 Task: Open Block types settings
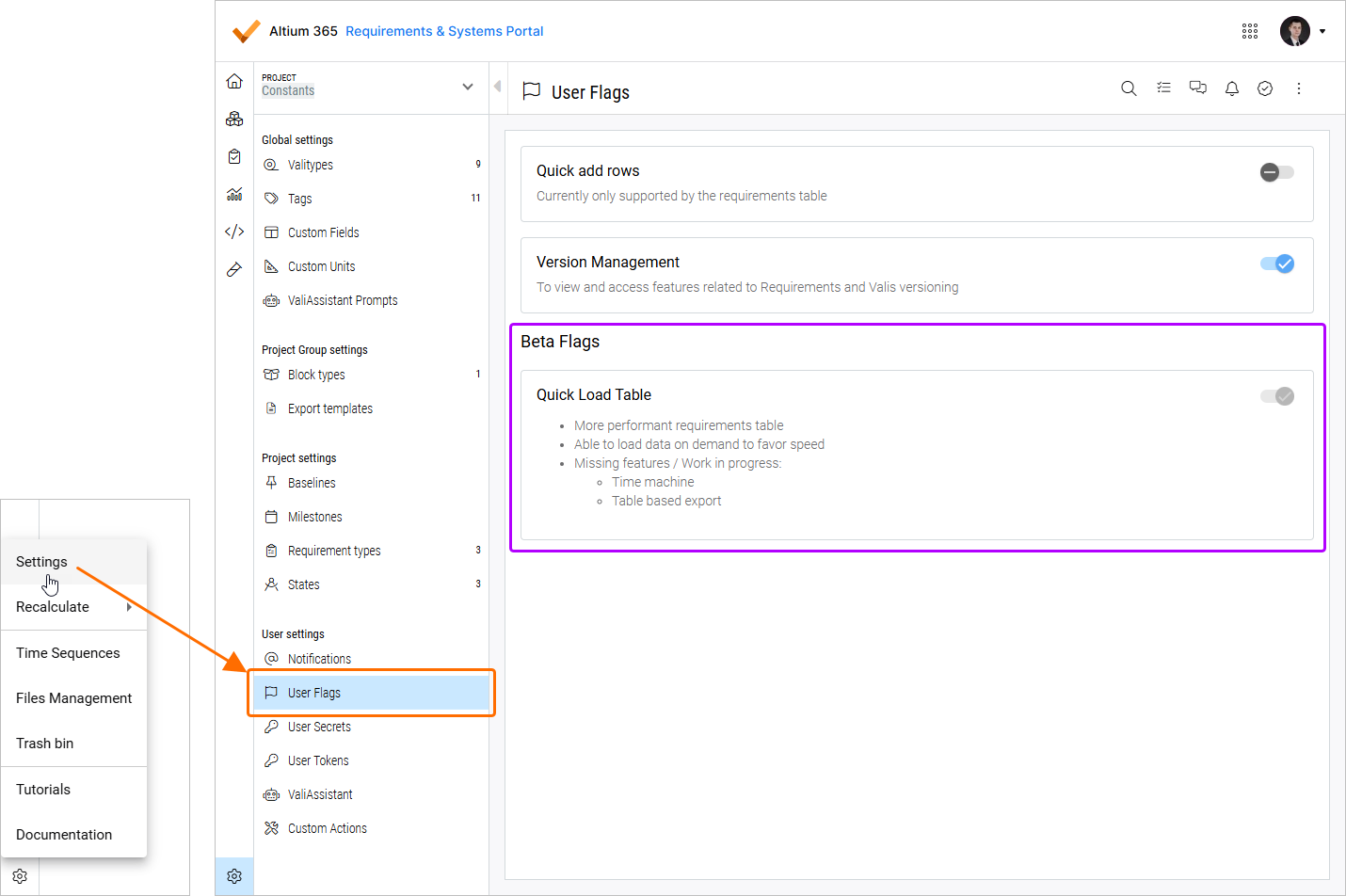coord(371,375)
